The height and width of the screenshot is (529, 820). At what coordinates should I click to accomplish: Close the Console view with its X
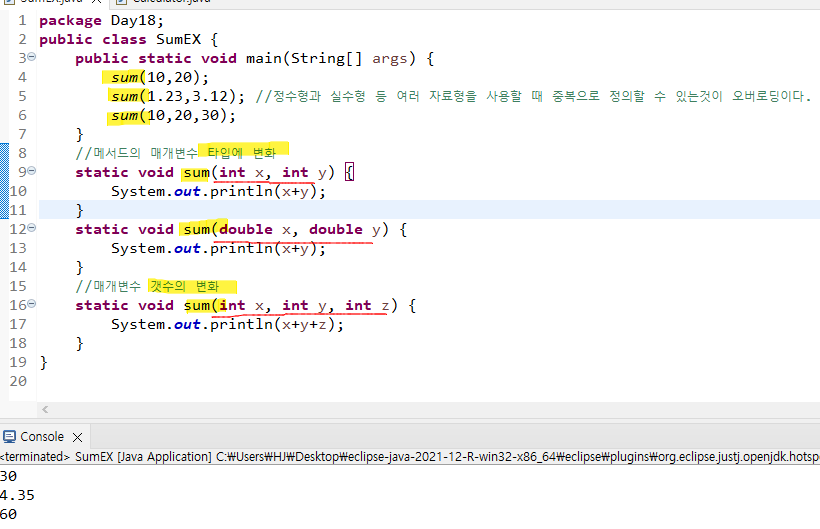point(77,437)
